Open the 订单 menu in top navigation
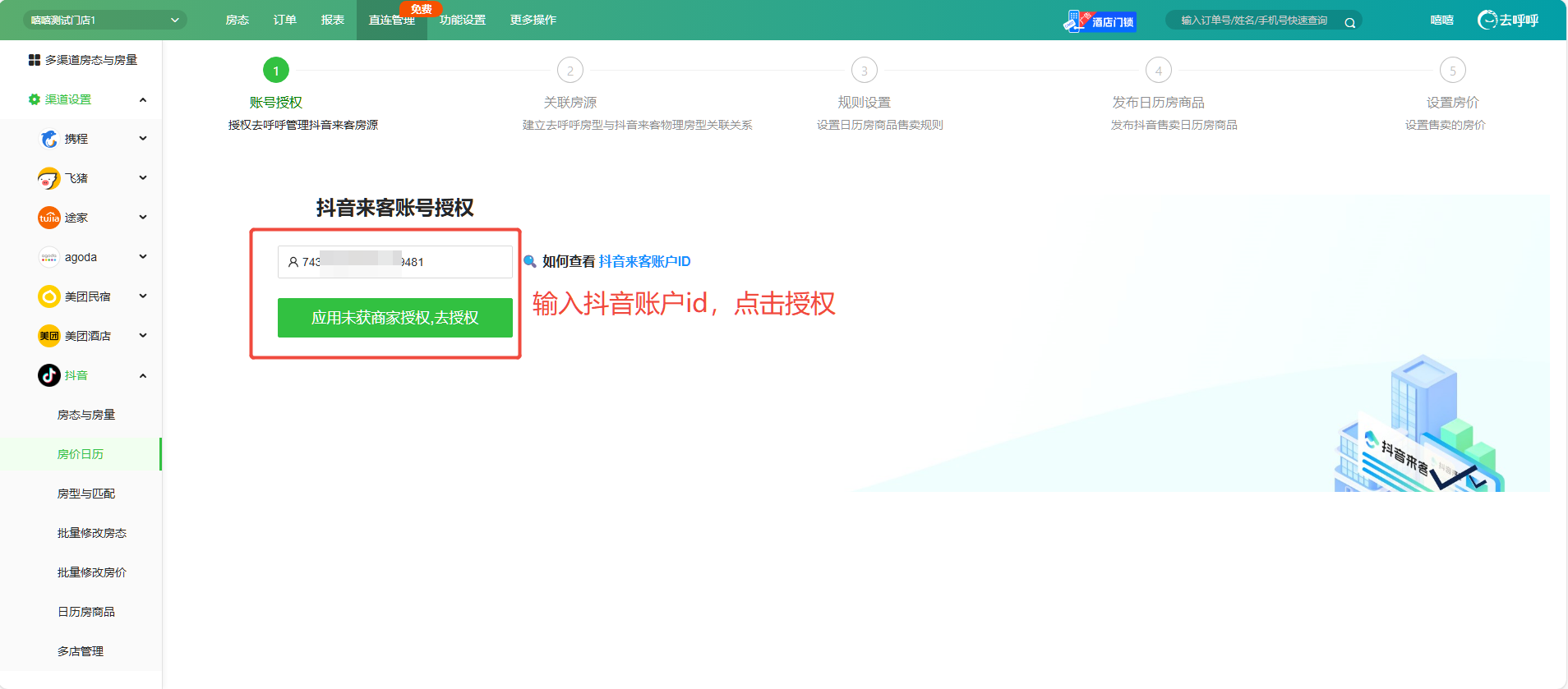 284,20
